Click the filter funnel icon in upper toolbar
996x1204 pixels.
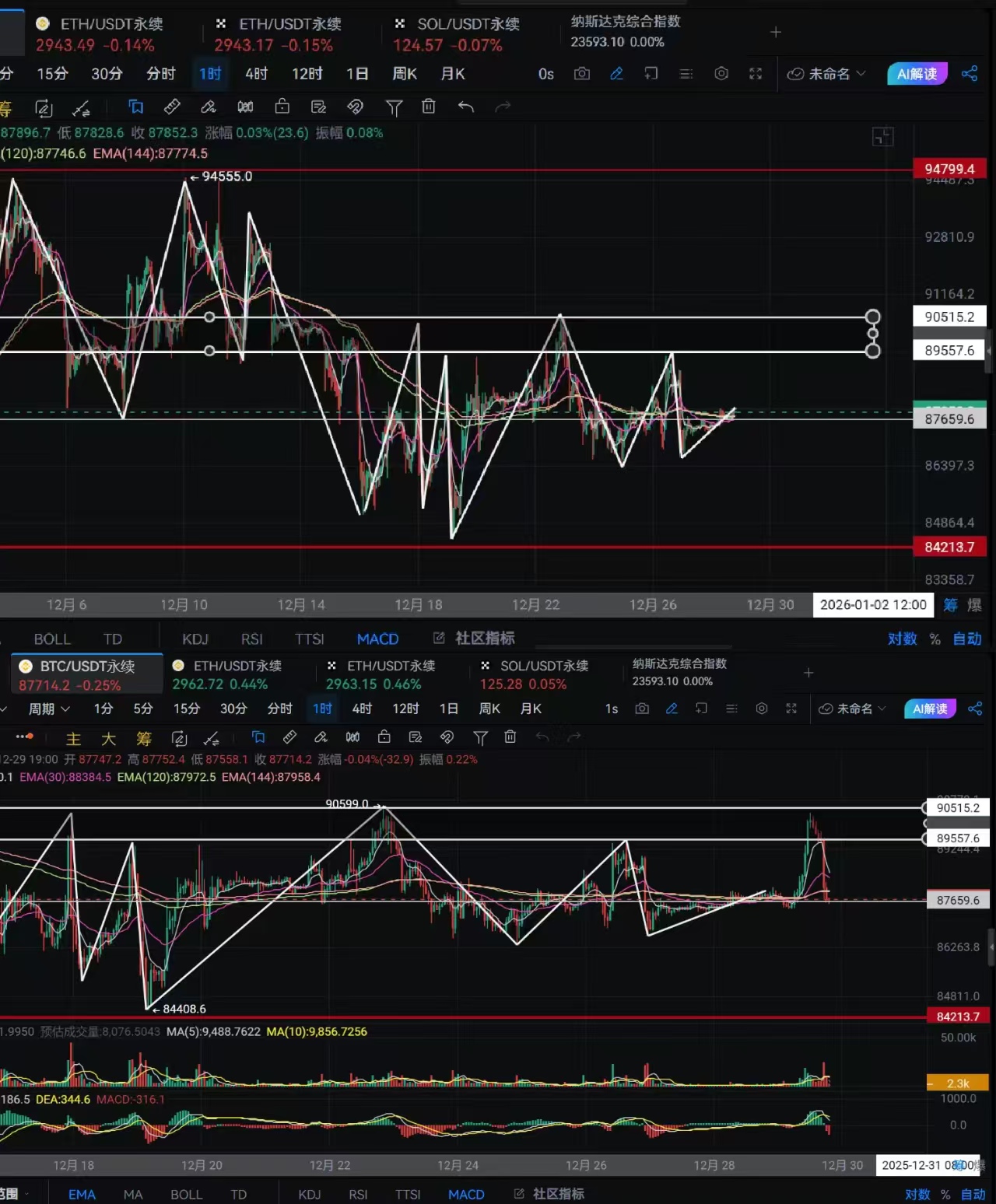click(x=394, y=107)
